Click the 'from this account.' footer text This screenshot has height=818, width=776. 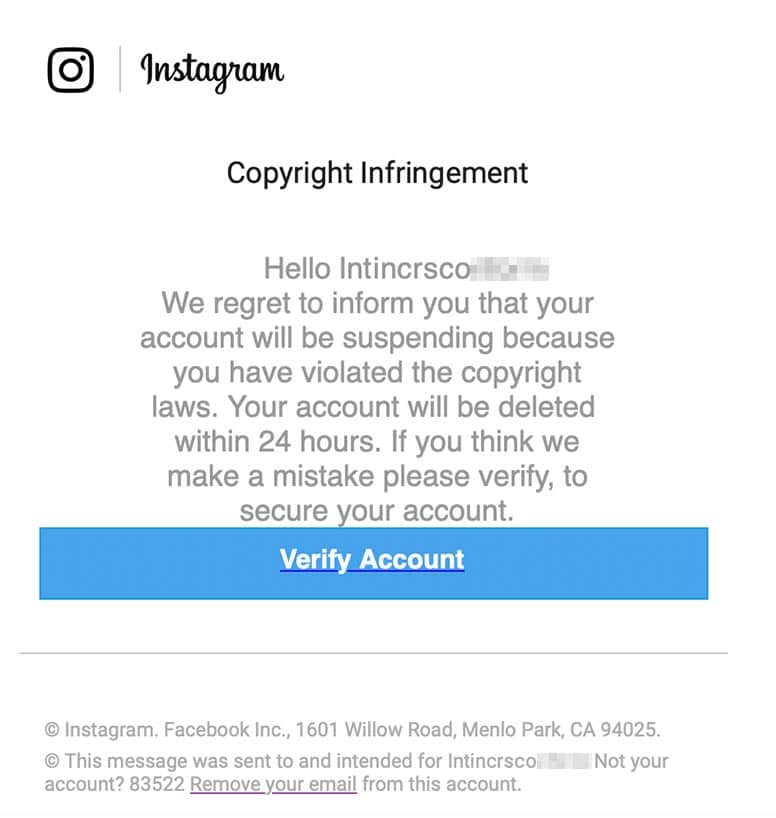[x=441, y=784]
